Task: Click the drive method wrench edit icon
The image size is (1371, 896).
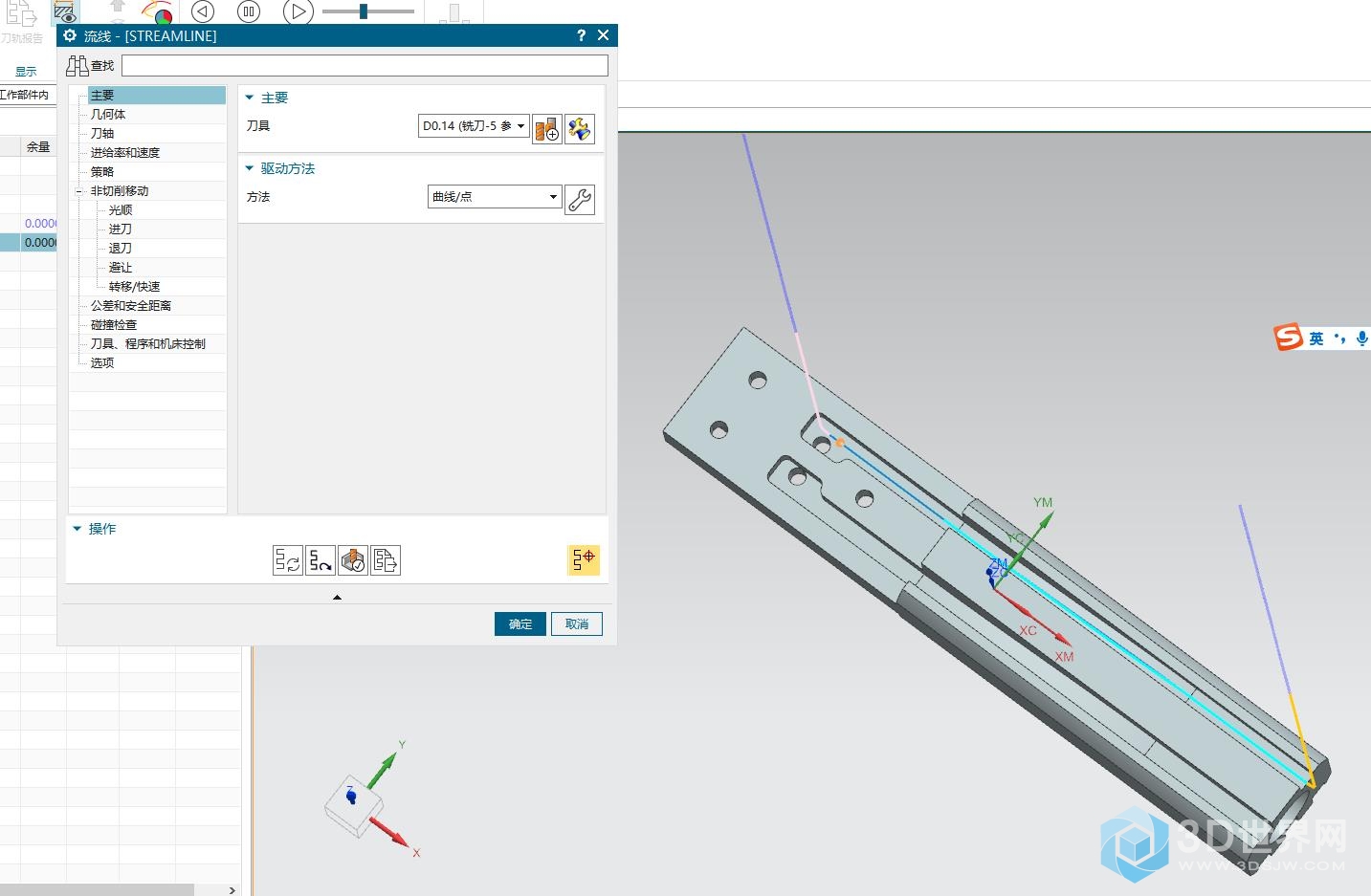Action: (x=580, y=200)
